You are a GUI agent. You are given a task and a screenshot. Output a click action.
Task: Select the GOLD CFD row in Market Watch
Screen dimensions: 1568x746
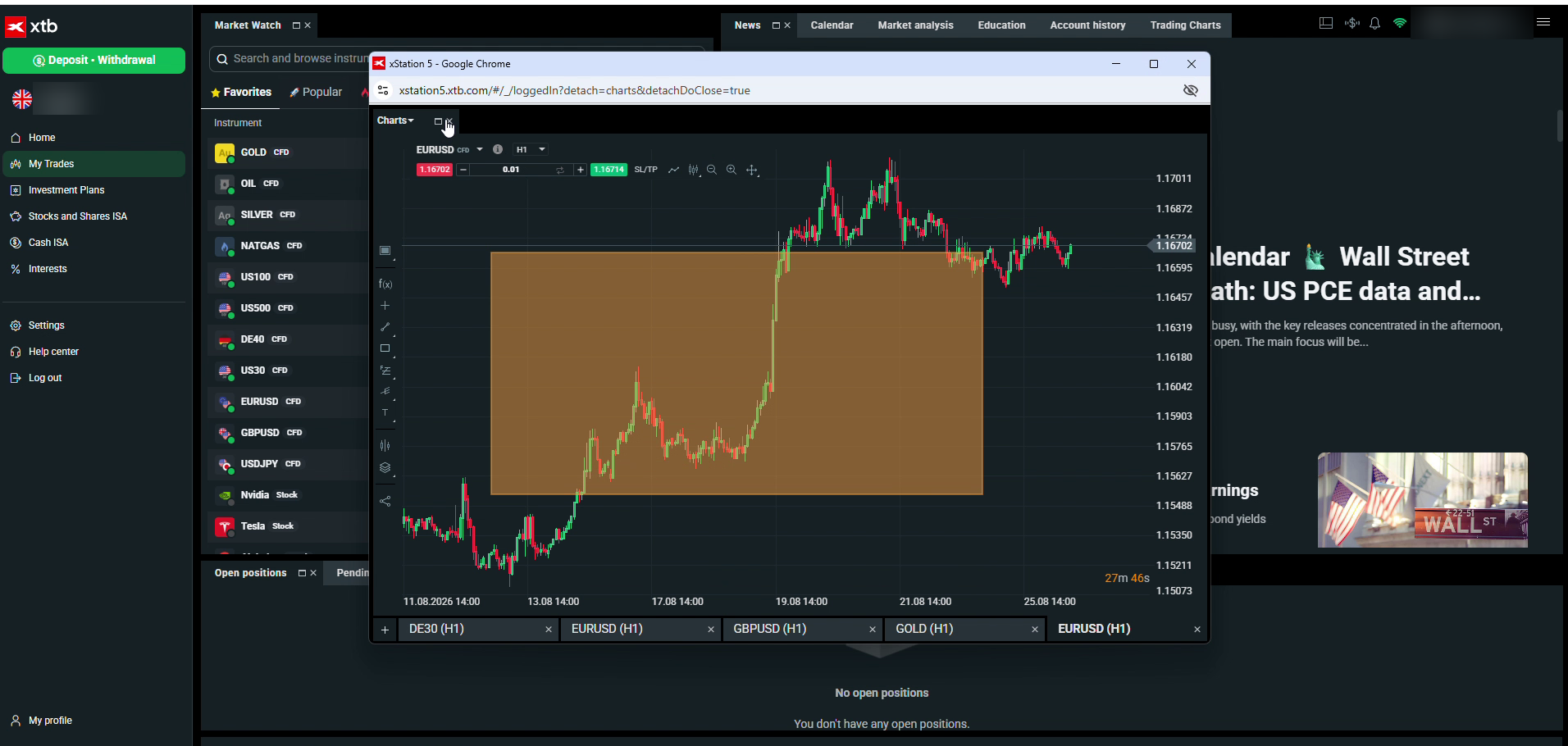[x=288, y=152]
